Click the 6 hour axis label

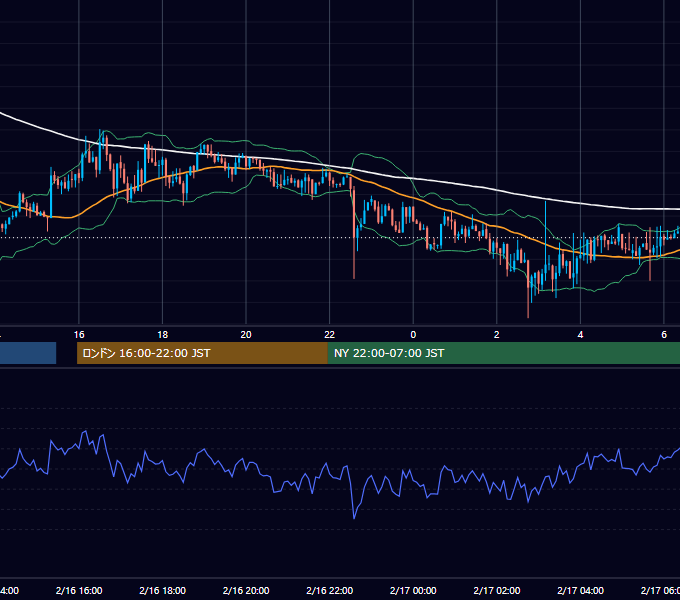(664, 335)
